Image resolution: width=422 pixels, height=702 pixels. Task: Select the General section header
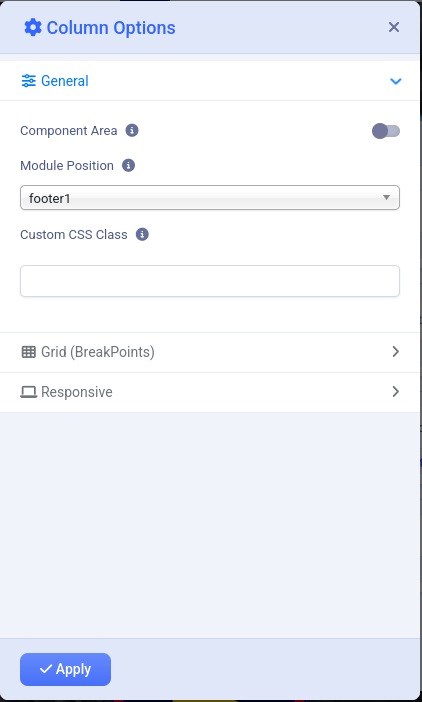point(210,81)
